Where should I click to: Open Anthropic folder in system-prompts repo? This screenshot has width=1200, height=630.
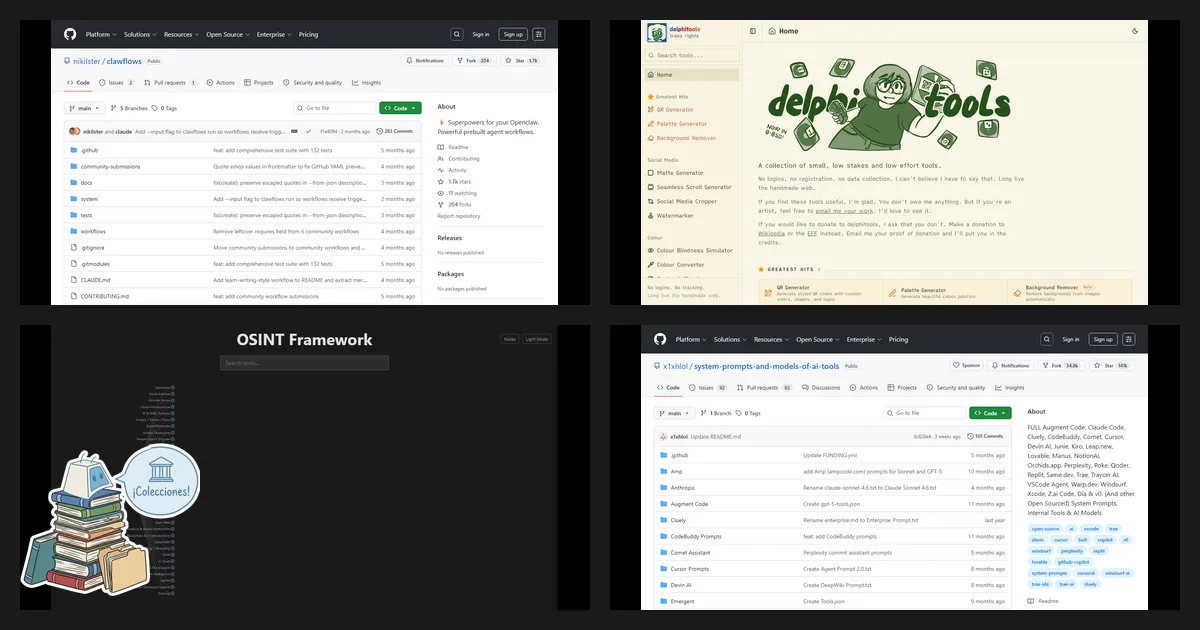click(684, 487)
